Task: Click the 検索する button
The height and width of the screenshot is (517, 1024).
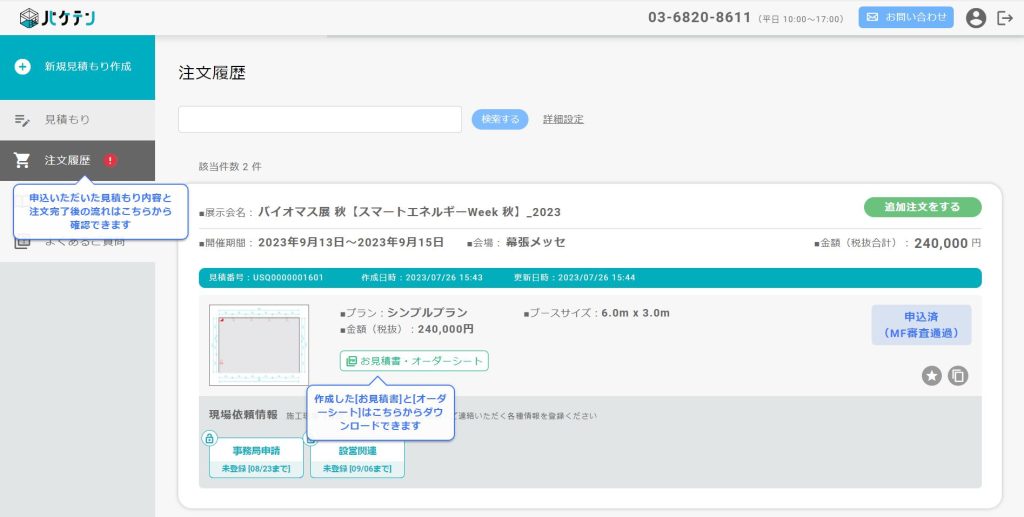Action: click(x=500, y=119)
